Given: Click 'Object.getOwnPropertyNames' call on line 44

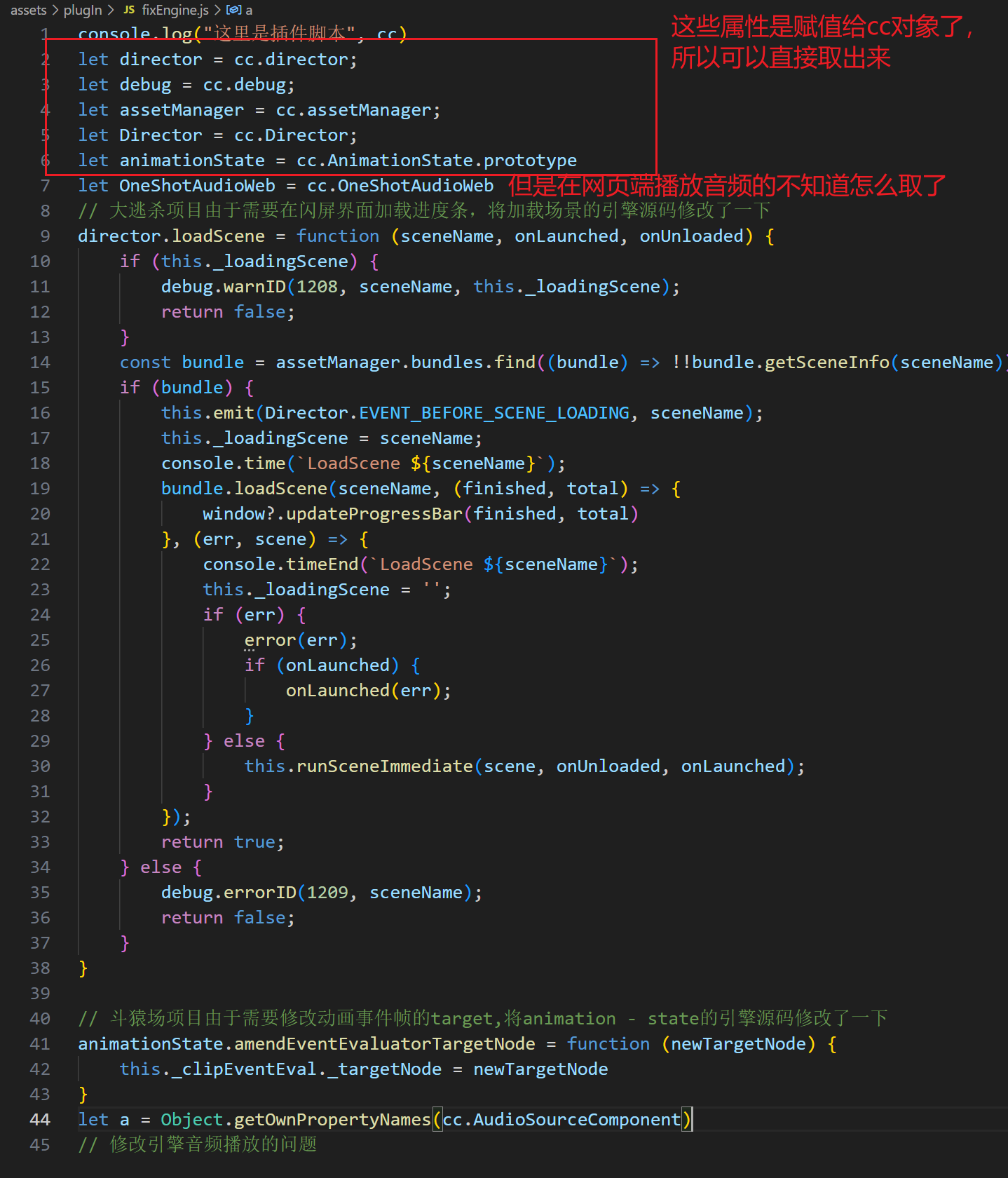Looking at the screenshot, I should point(295,1120).
